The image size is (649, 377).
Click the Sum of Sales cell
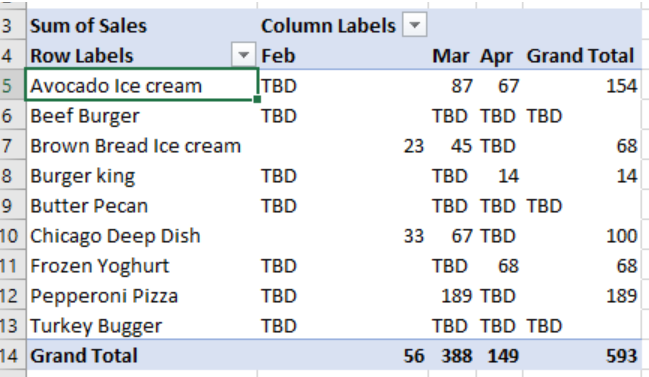tap(142, 26)
